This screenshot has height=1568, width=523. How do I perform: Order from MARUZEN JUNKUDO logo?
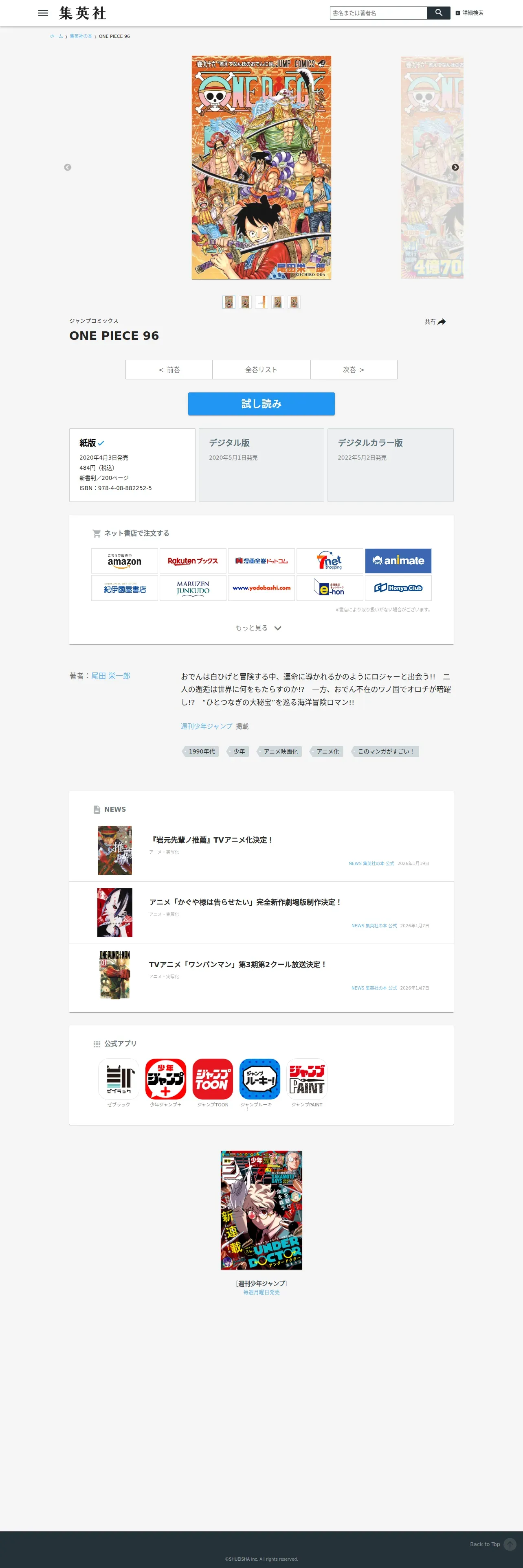(x=193, y=588)
